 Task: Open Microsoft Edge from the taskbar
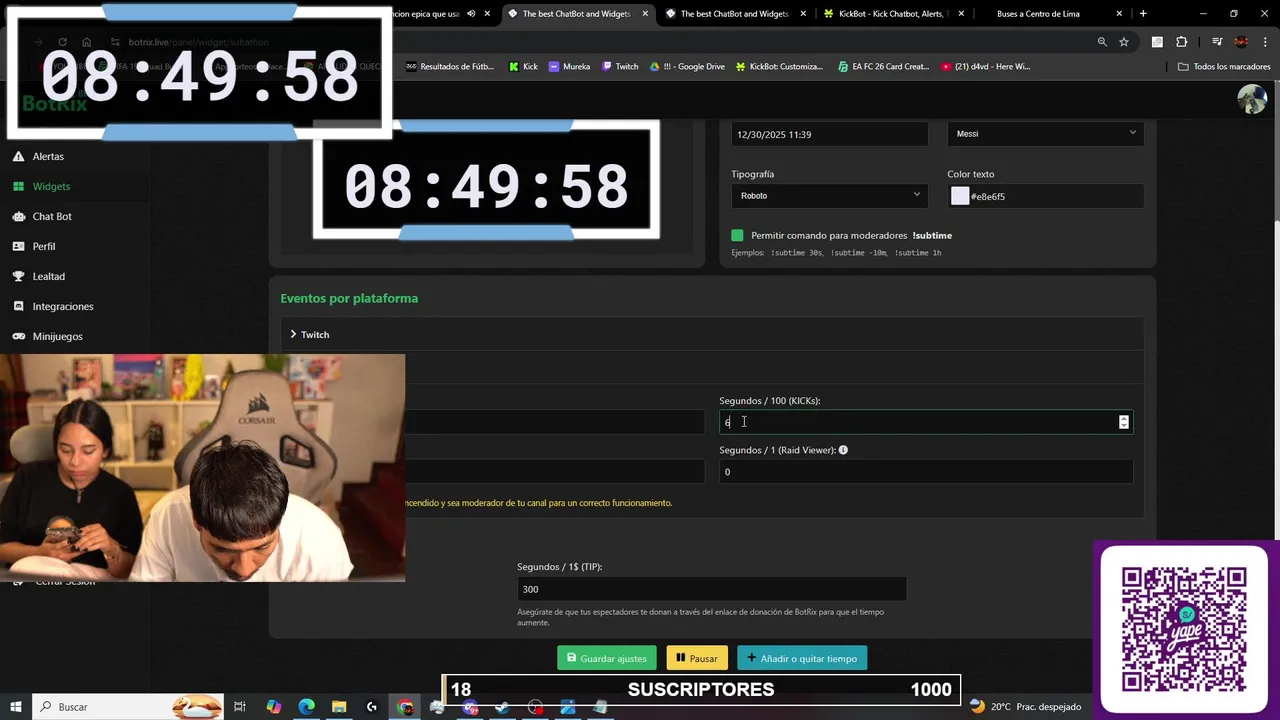point(306,707)
